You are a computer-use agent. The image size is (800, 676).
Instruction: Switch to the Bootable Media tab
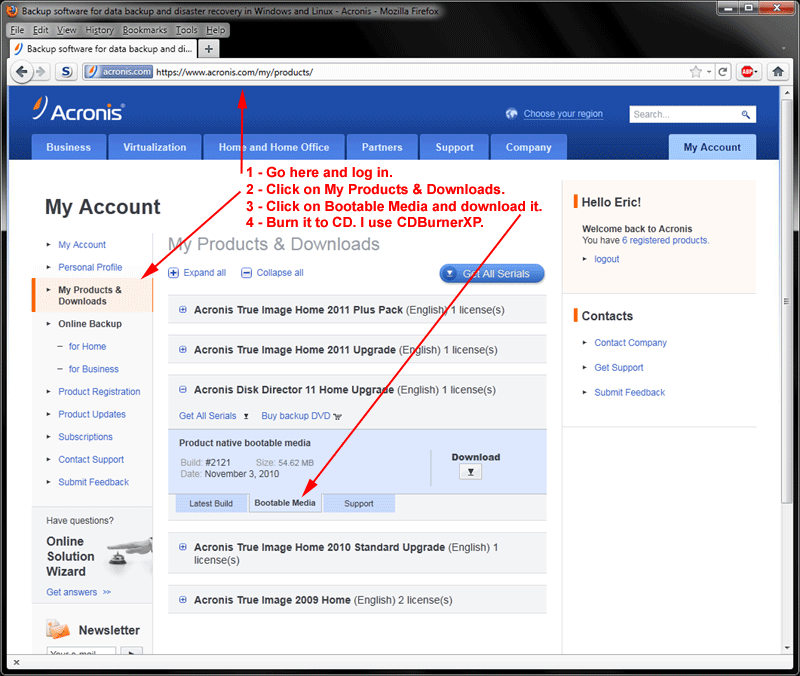point(285,503)
